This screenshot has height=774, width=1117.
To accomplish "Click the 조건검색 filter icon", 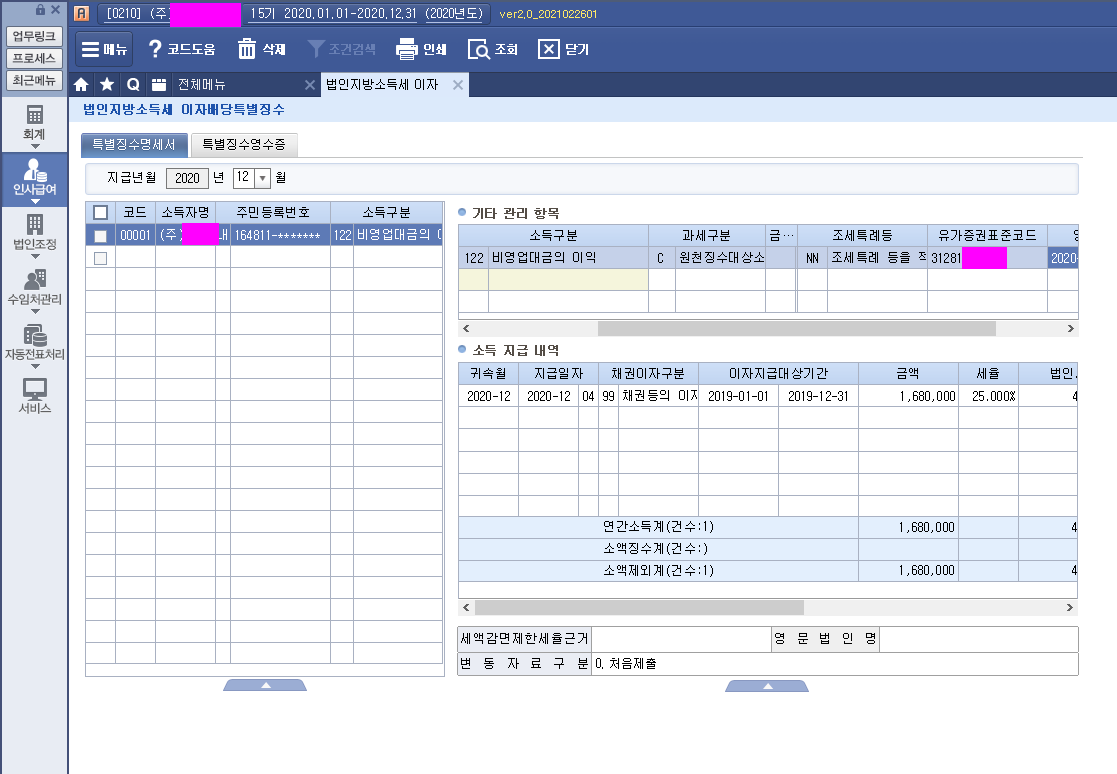I will coord(316,49).
